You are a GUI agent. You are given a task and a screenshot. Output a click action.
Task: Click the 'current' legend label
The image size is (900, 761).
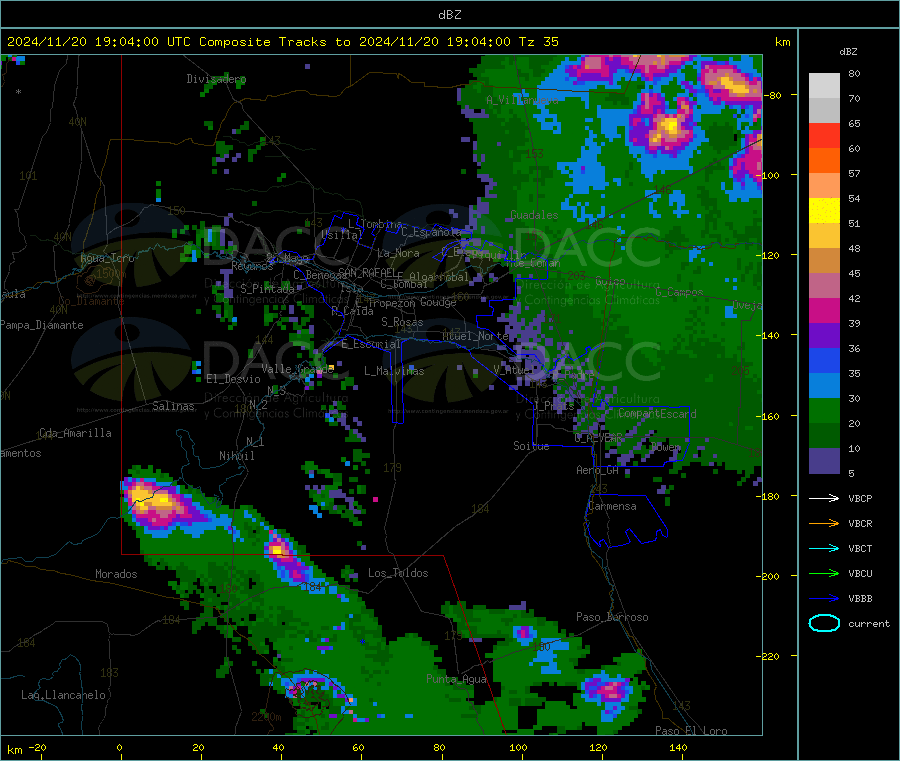click(x=869, y=623)
